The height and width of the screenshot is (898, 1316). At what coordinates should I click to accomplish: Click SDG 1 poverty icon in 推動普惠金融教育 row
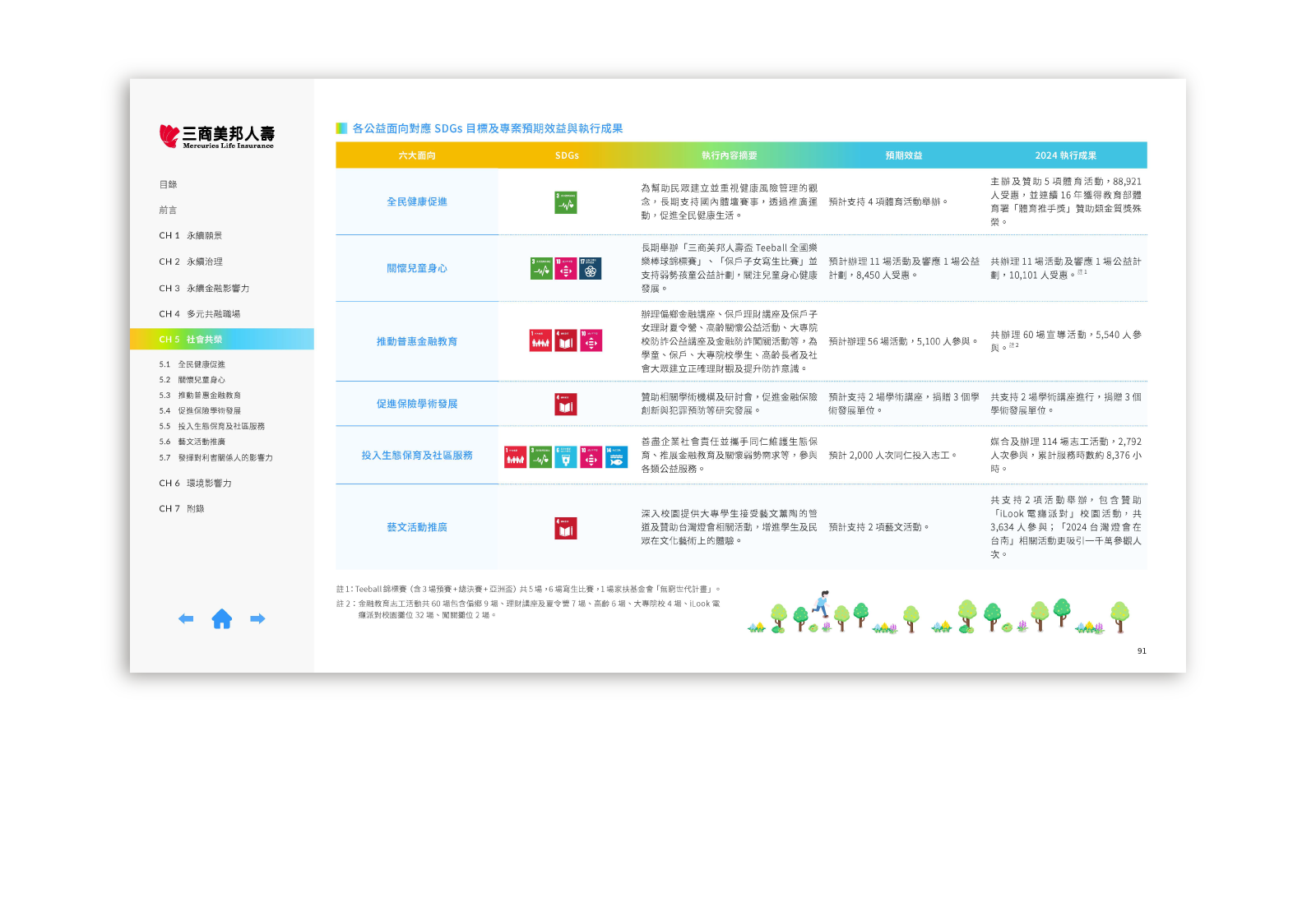tap(540, 341)
